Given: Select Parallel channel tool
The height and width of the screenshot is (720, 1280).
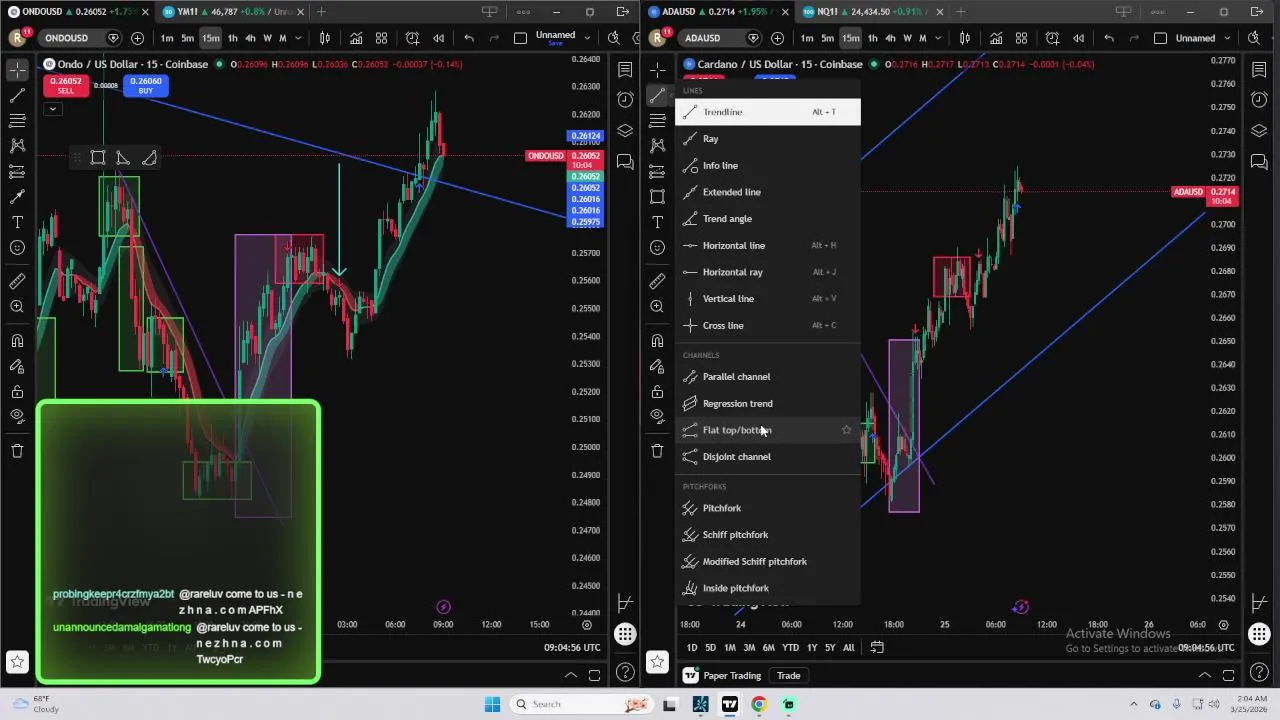Looking at the screenshot, I should (x=767, y=377).
